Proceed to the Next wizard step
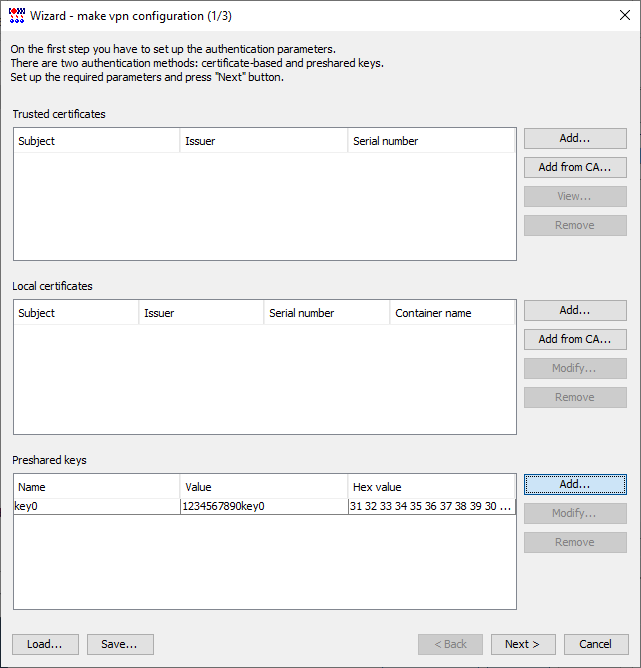641x668 pixels. (x=523, y=644)
